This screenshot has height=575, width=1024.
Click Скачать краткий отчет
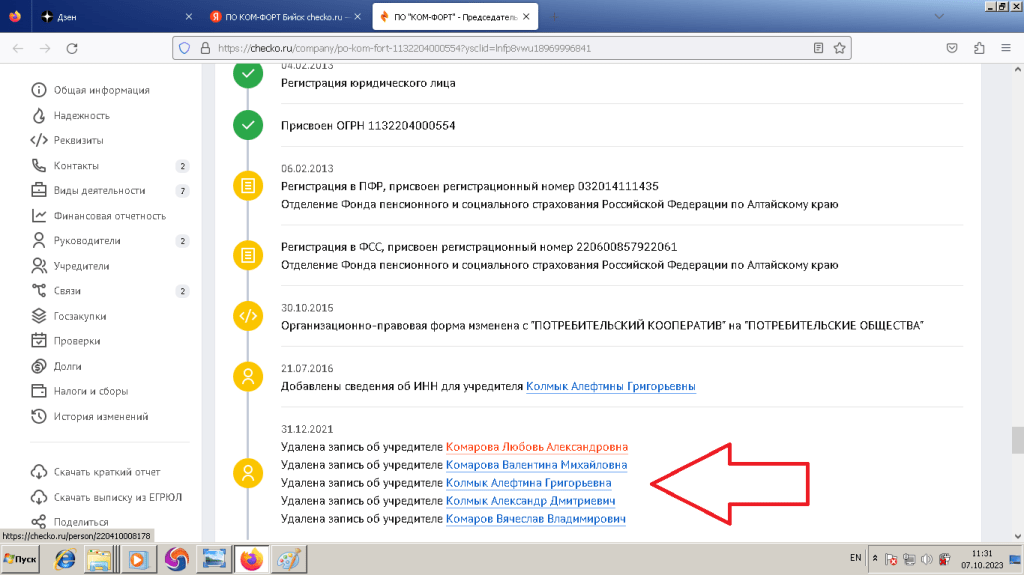click(107, 472)
